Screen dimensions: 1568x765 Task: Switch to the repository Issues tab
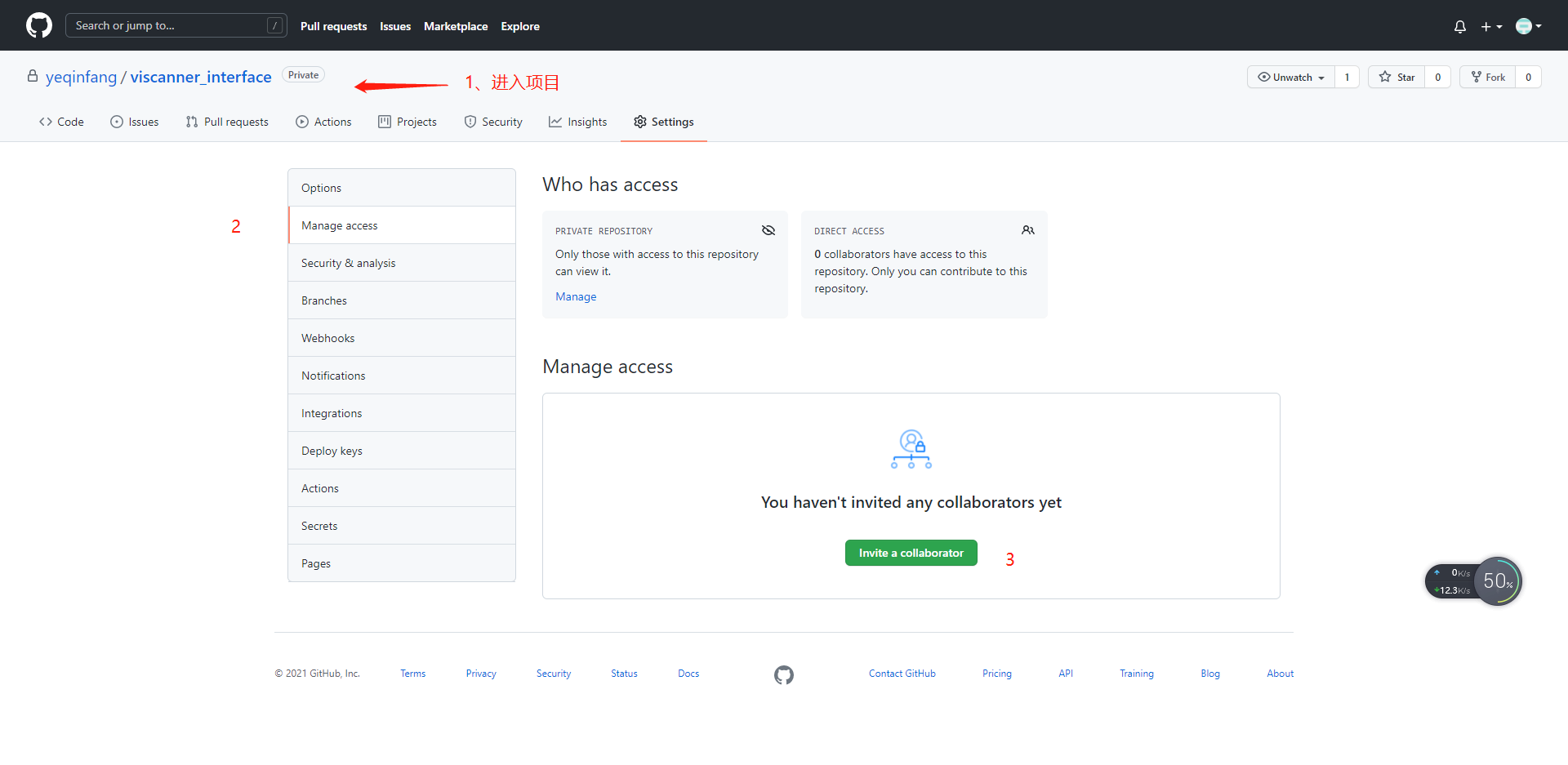pyautogui.click(x=135, y=122)
